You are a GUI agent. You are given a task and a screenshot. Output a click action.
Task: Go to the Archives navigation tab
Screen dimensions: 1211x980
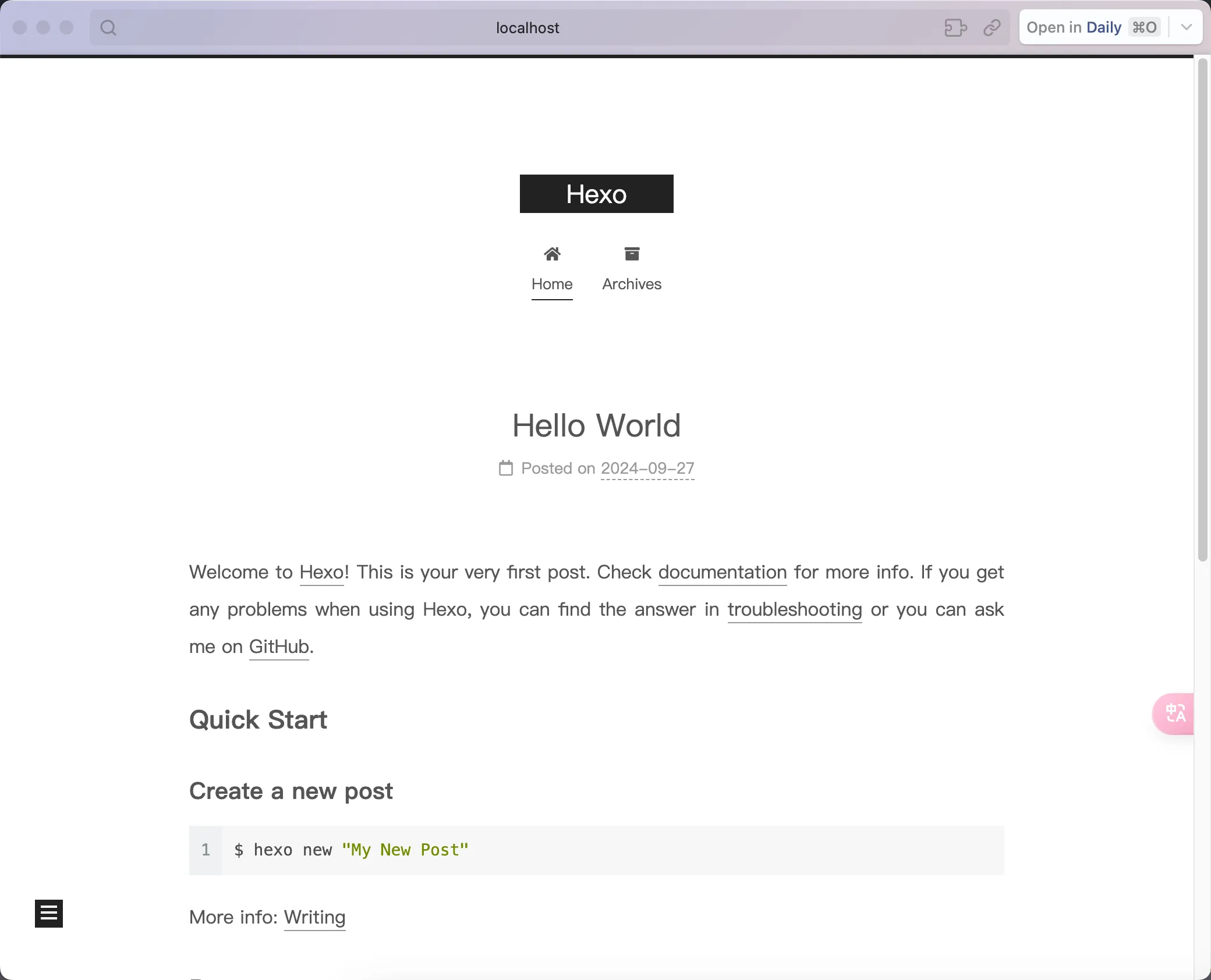(x=632, y=284)
